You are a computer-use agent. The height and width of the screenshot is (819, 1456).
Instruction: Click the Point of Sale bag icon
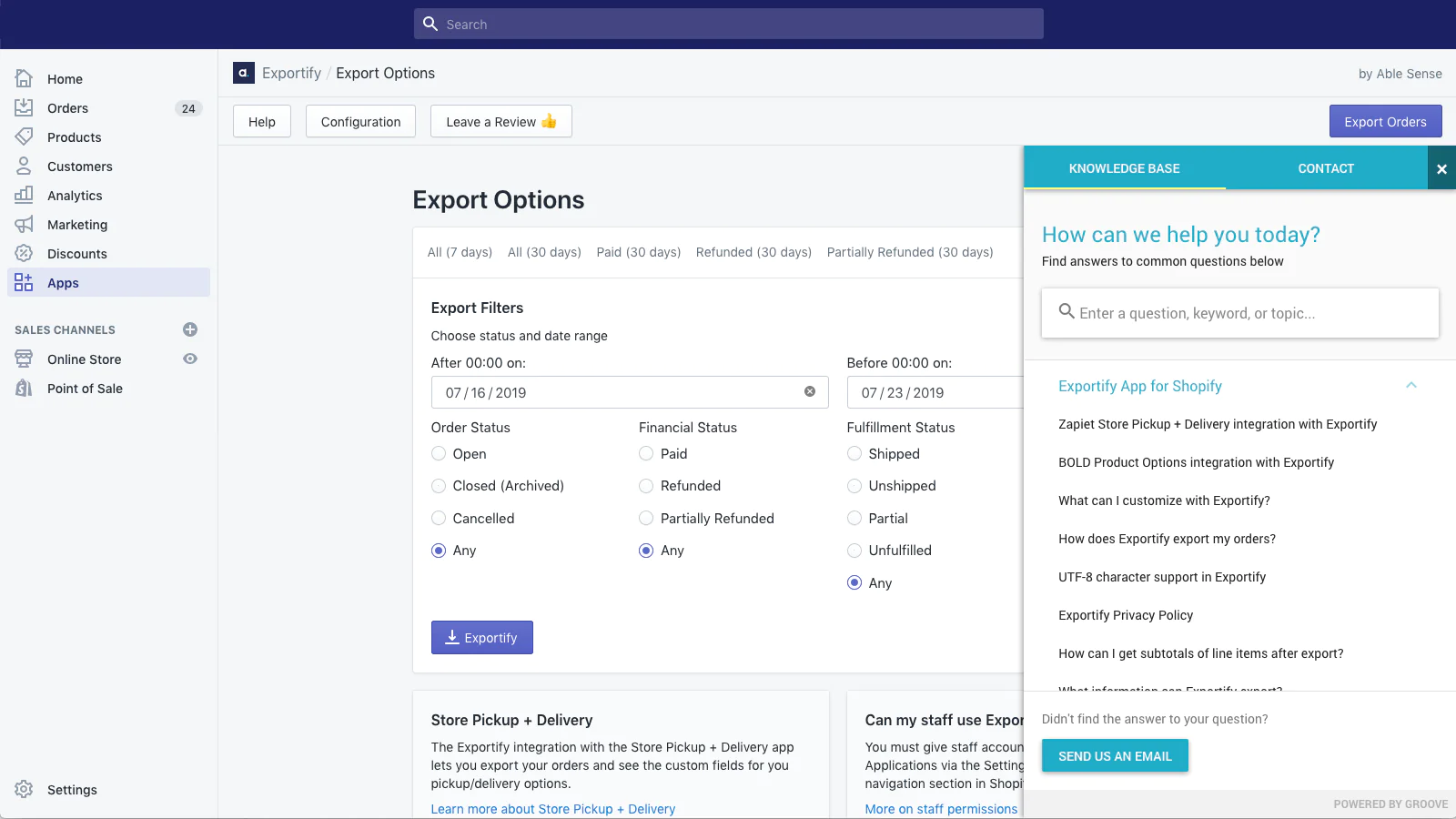(25, 389)
